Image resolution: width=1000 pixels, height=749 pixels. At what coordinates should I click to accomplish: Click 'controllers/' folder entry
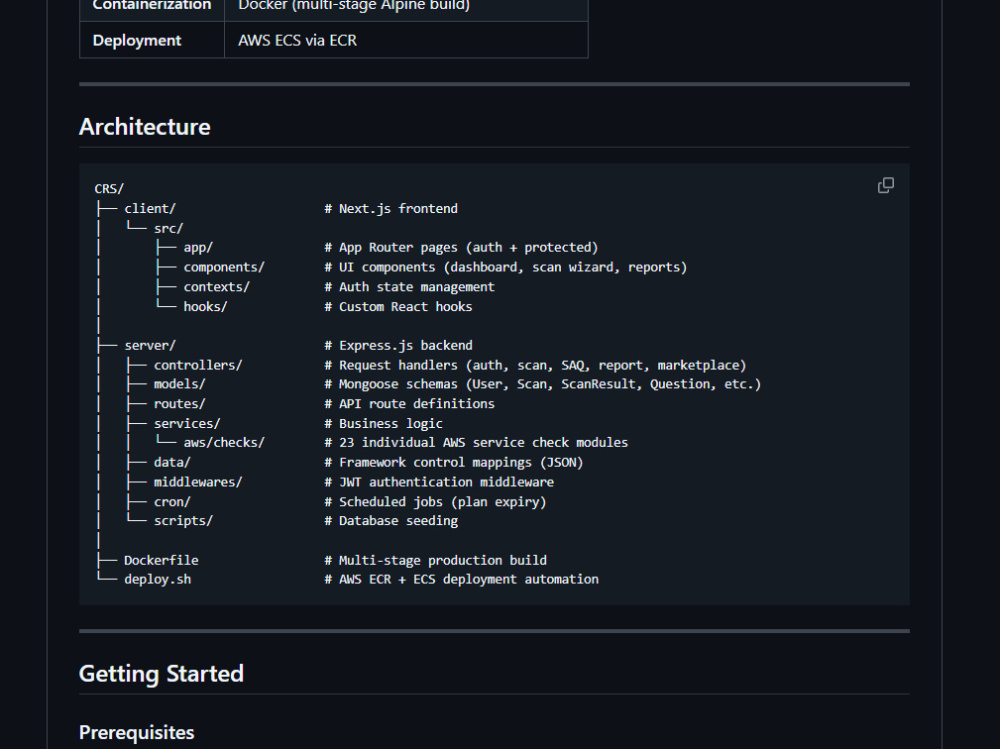198,365
